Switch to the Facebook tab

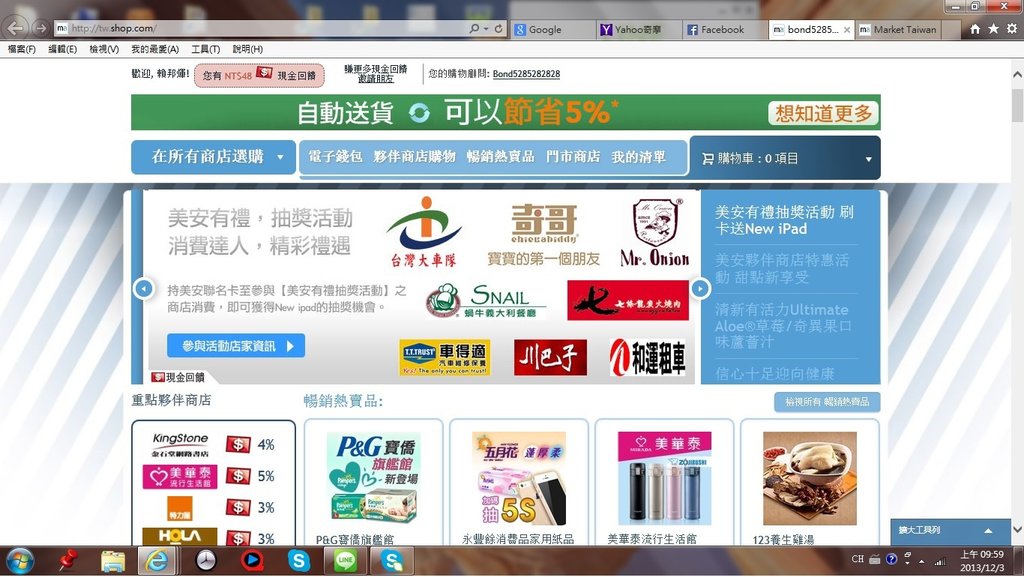725,29
